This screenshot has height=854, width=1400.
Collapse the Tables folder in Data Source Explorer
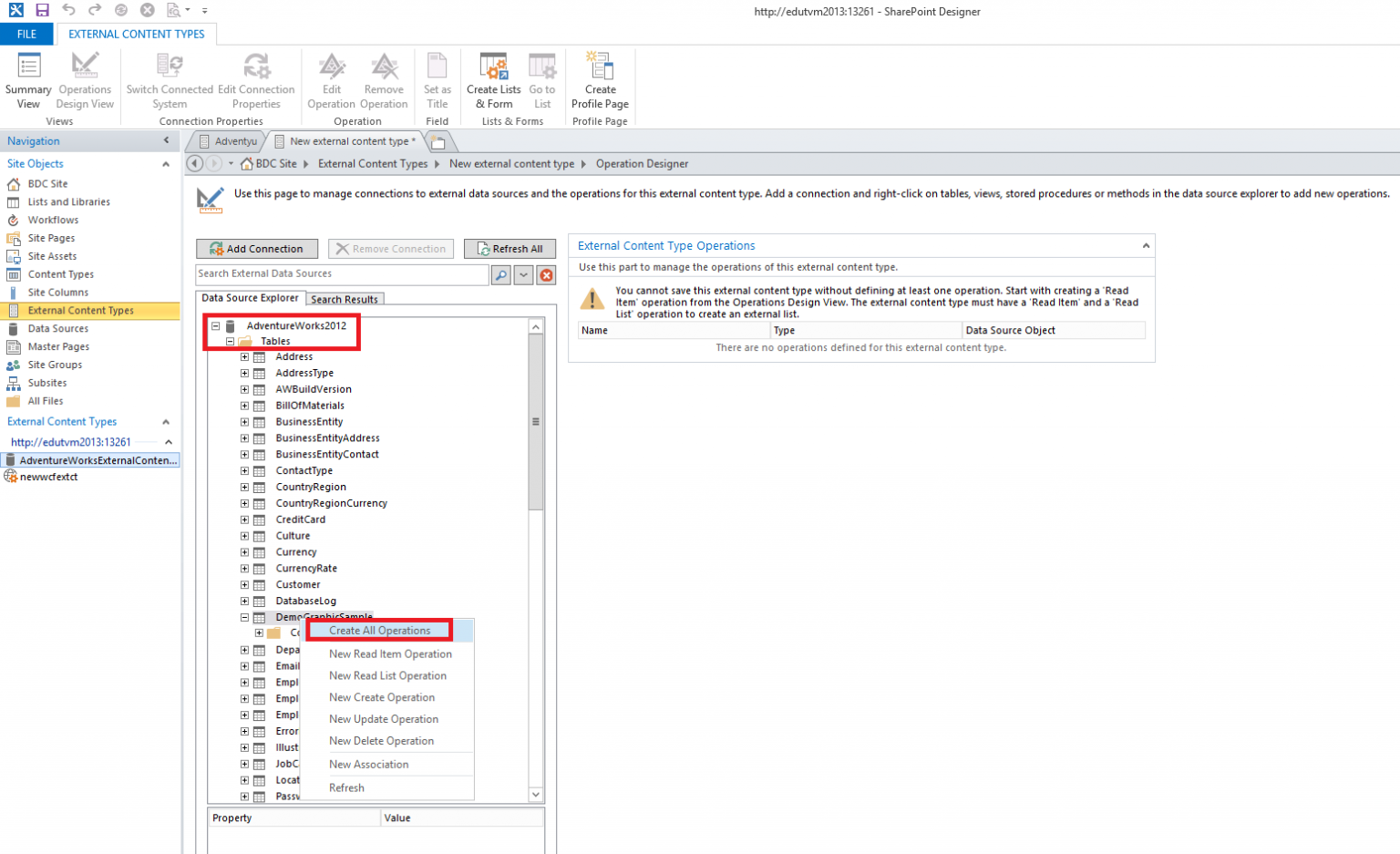pos(230,340)
